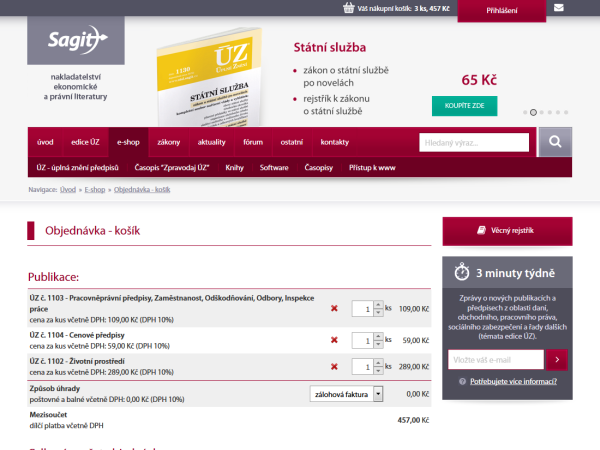Click the Věcný rejstřík button
The height and width of the screenshot is (450, 600).
pos(507,231)
